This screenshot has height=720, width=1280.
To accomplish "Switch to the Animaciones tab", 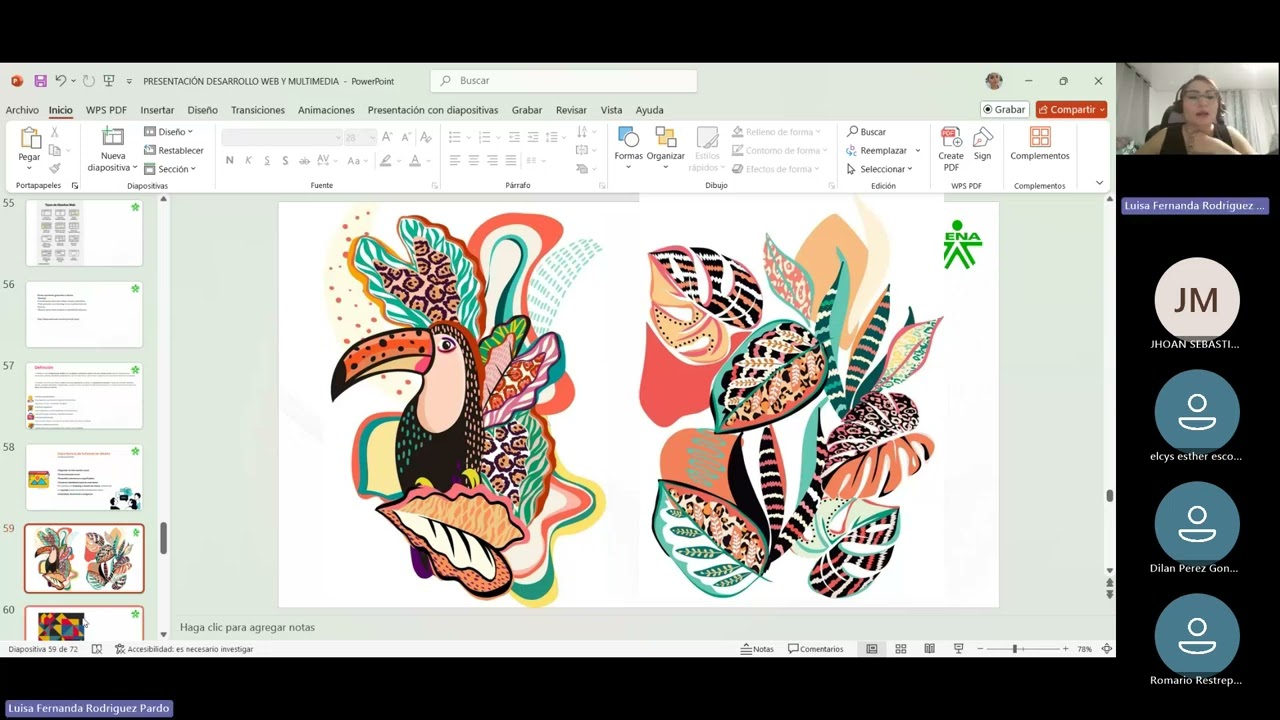I will (x=326, y=110).
